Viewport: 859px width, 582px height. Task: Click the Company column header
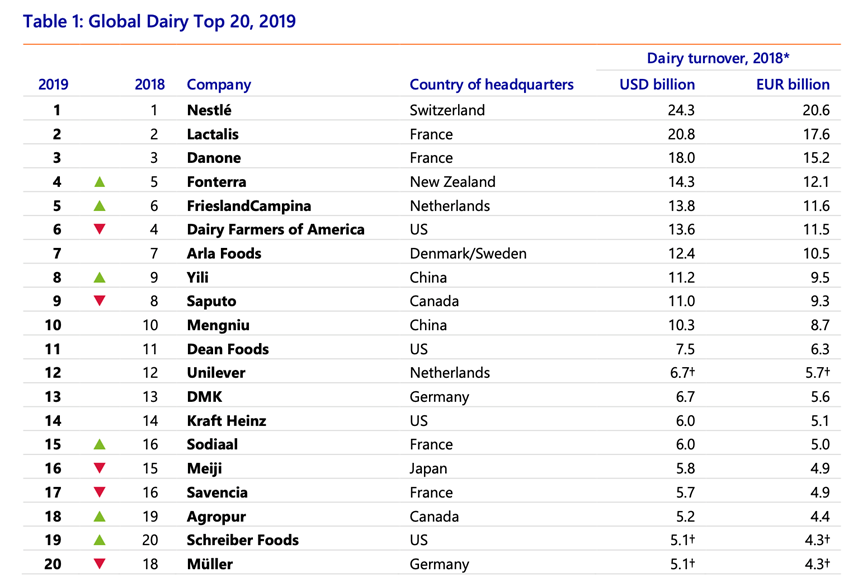(218, 85)
